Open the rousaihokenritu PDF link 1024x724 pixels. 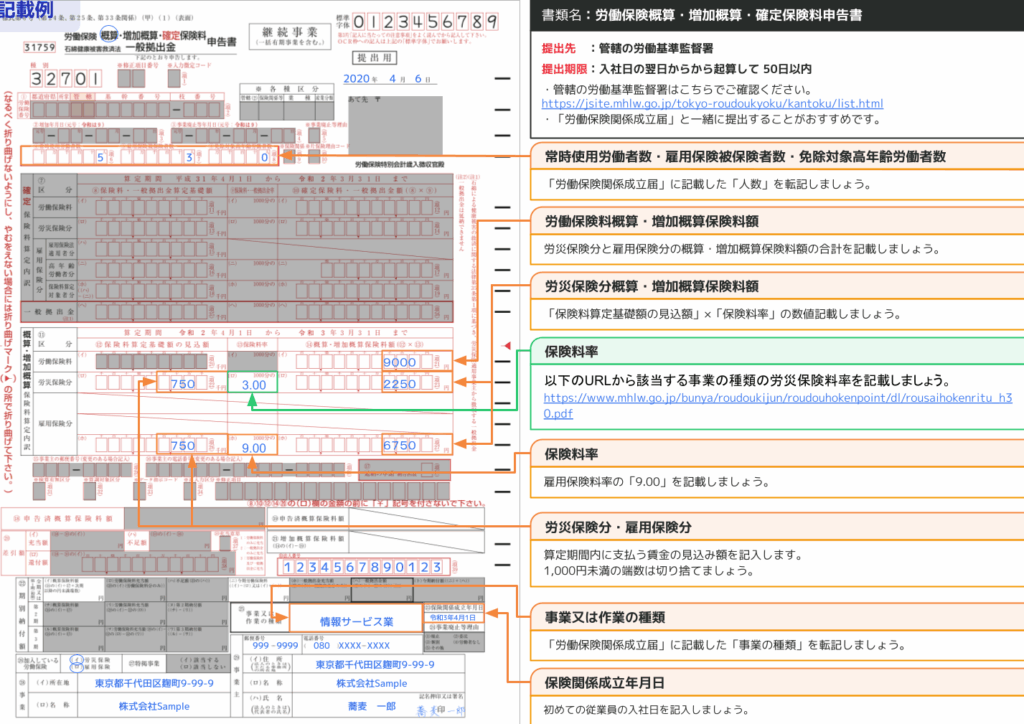tap(778, 405)
